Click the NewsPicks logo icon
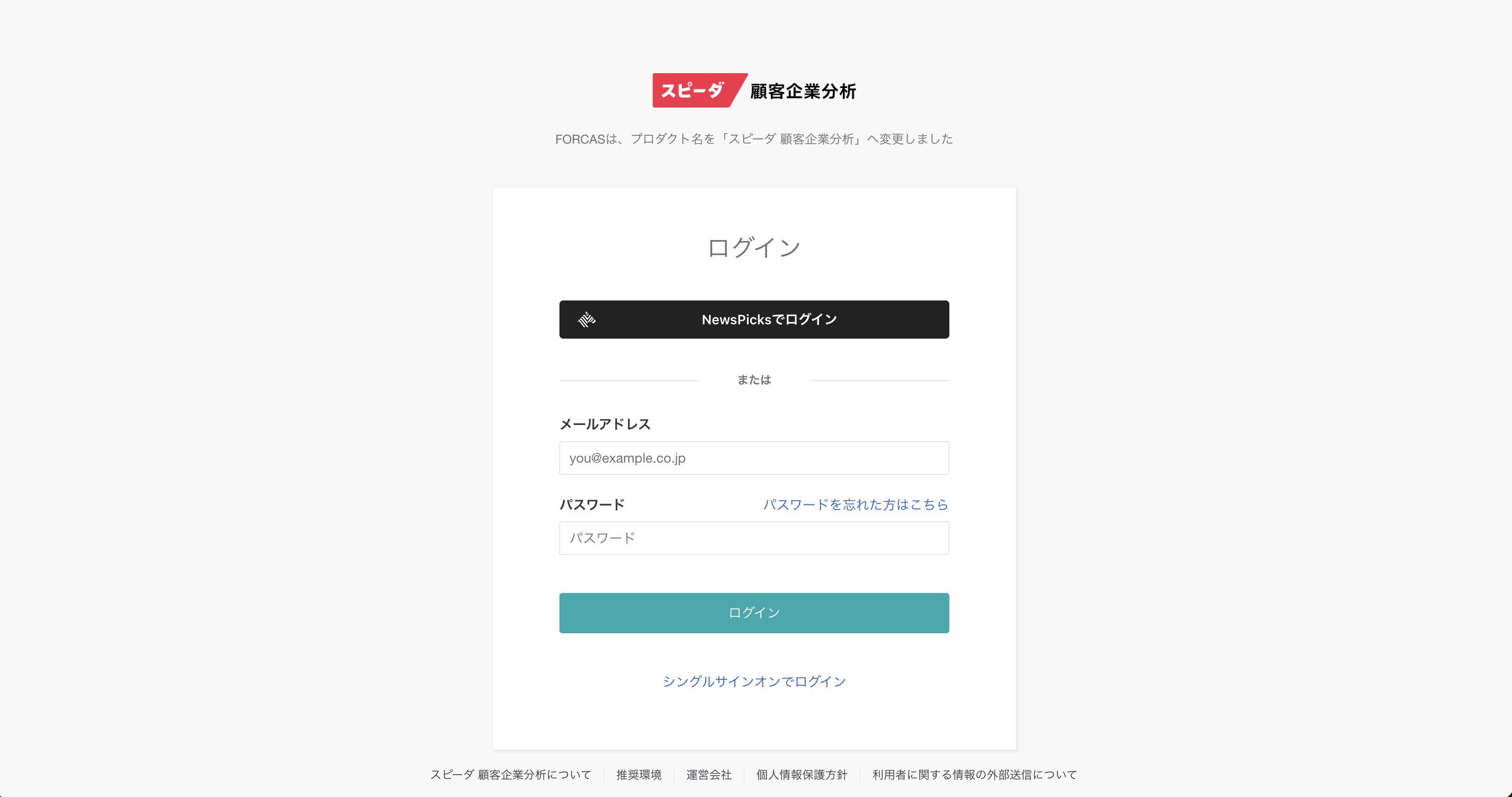1512x797 pixels. pyautogui.click(x=586, y=320)
